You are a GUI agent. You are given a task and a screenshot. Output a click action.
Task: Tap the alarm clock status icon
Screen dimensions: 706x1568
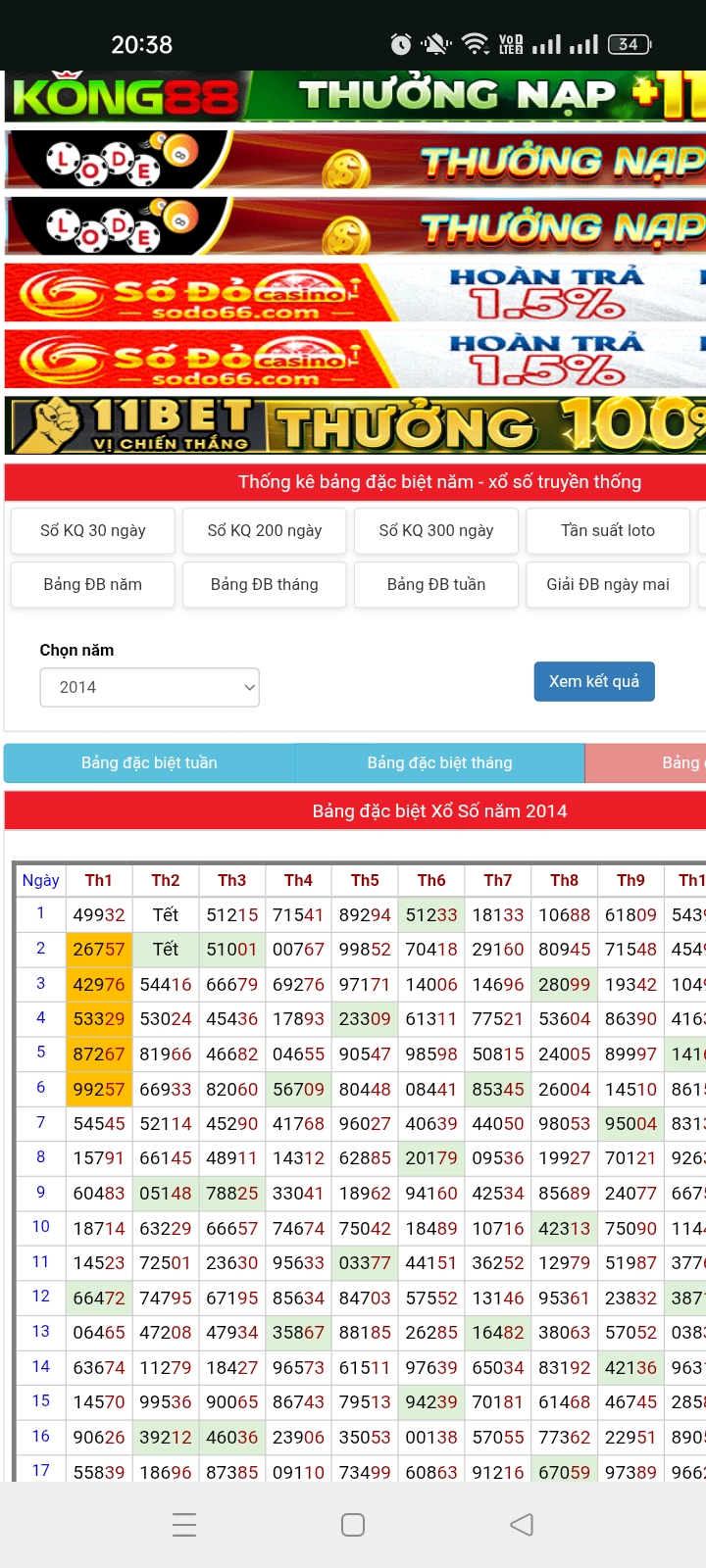(x=401, y=44)
